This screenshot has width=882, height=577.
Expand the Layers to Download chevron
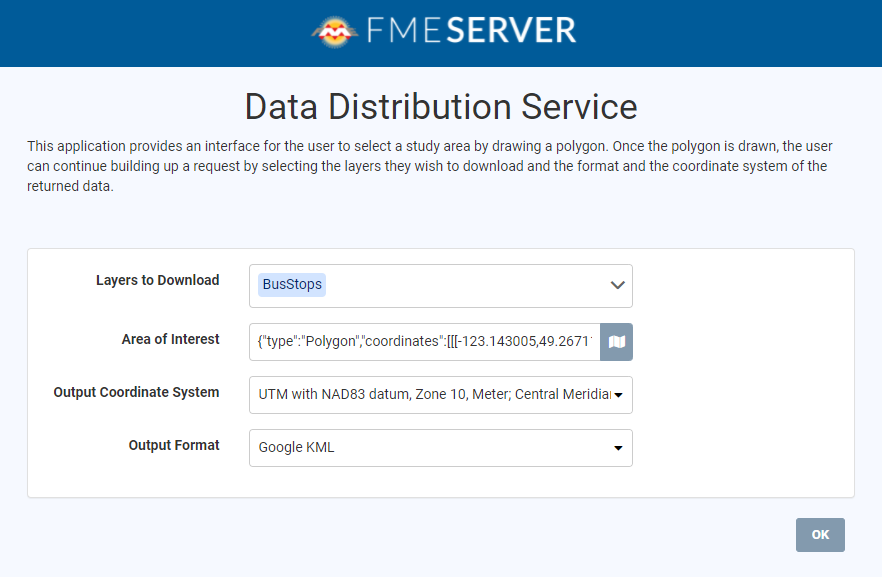[x=618, y=285]
